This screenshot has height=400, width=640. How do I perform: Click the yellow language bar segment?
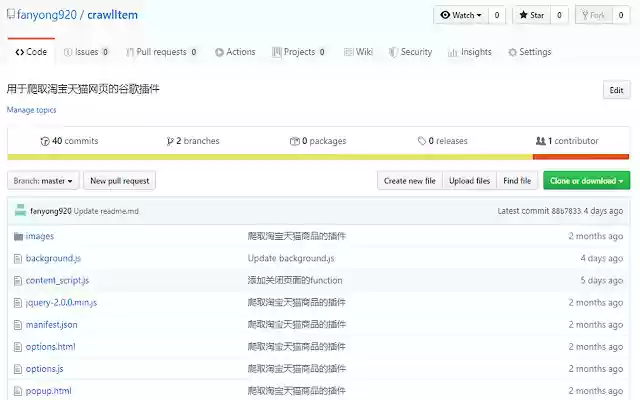[270, 157]
